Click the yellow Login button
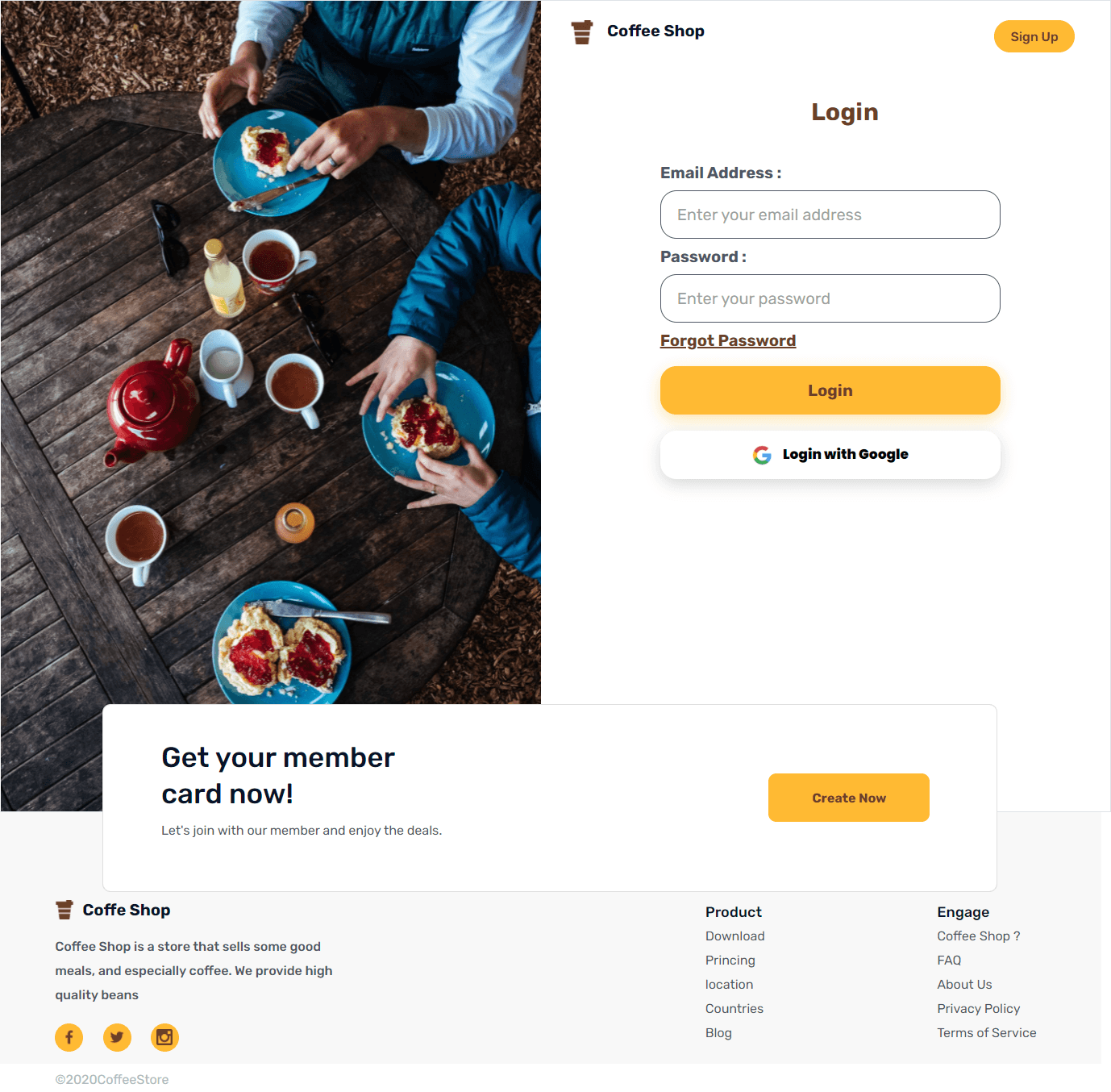The height and width of the screenshot is (1092, 1111). pos(830,390)
